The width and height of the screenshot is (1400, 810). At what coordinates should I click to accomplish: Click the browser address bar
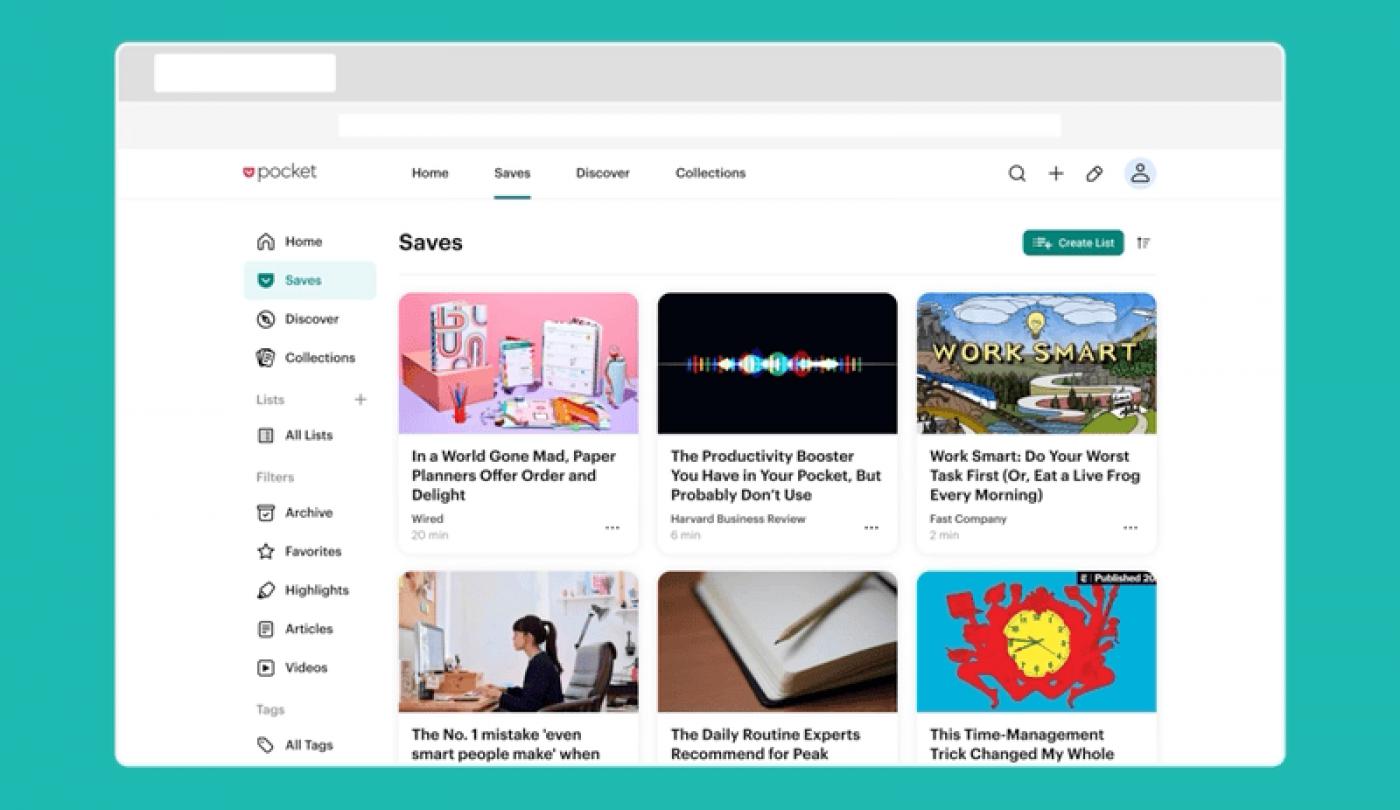coord(699,125)
